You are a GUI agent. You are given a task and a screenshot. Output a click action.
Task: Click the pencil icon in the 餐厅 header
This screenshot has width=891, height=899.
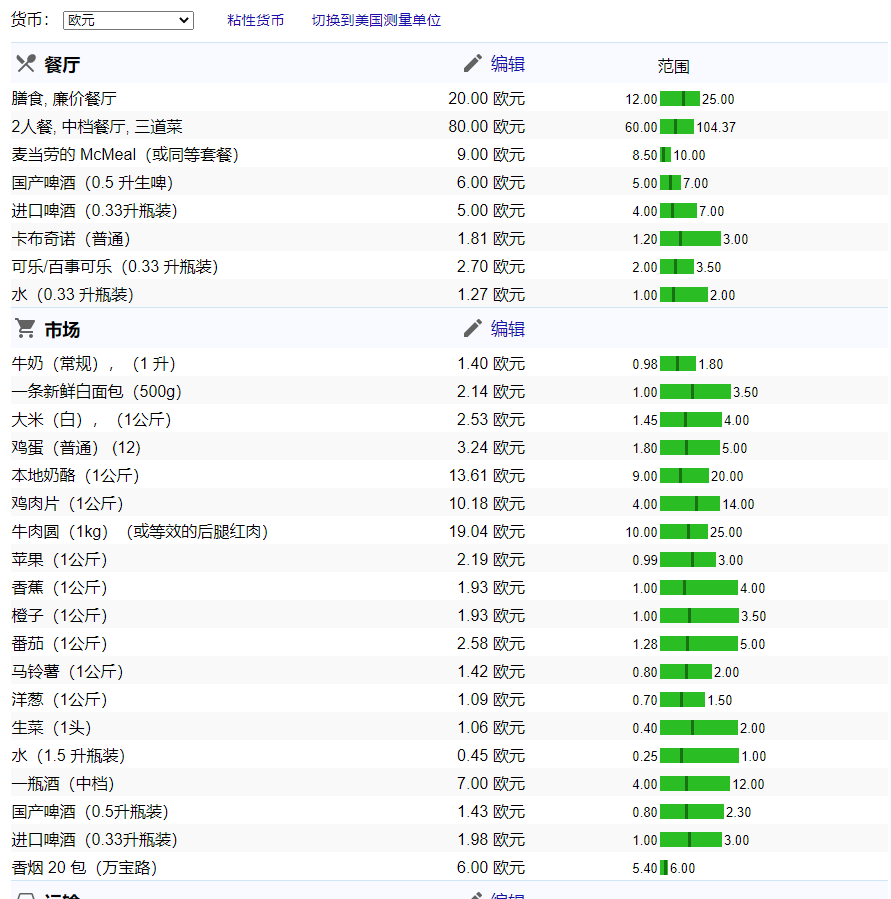473,64
